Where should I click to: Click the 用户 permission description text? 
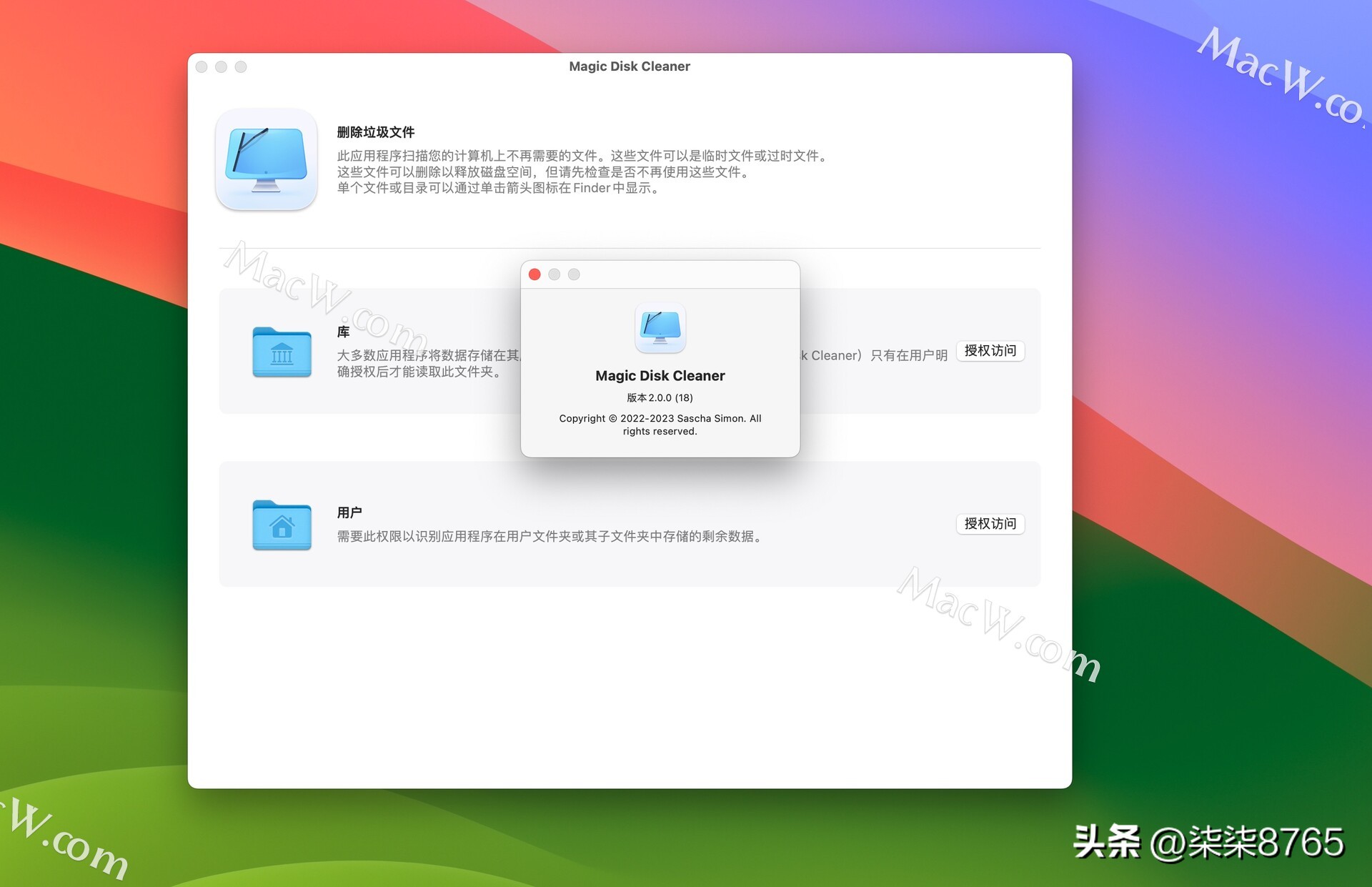tap(550, 536)
